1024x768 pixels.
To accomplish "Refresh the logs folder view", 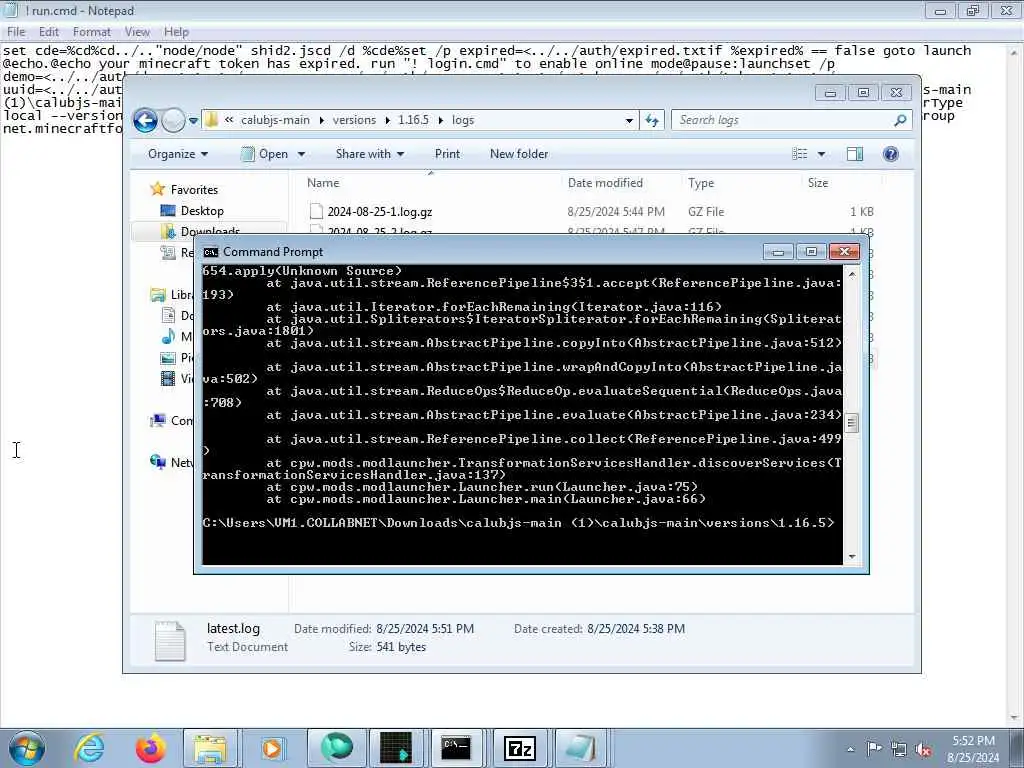I will click(652, 120).
